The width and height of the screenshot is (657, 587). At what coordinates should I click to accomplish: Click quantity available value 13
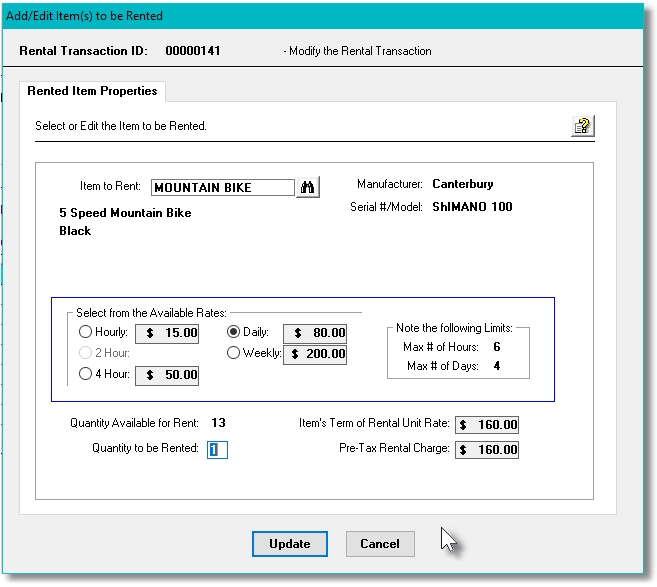(x=218, y=423)
